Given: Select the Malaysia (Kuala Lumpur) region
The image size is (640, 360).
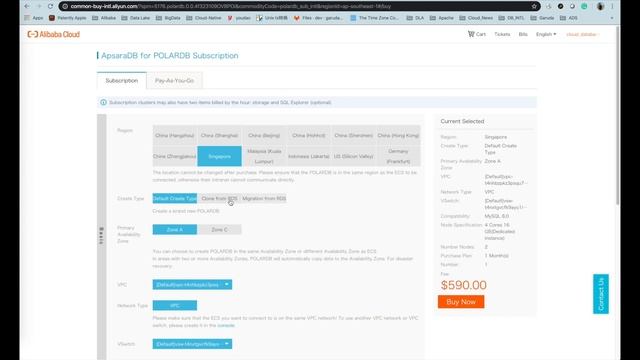Looking at the screenshot, I should [x=264, y=156].
